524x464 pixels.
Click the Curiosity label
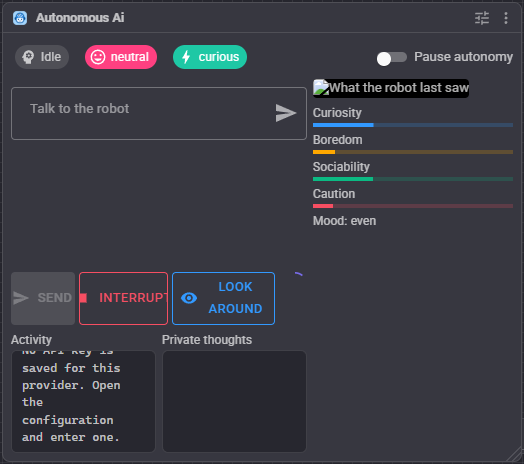[337, 113]
